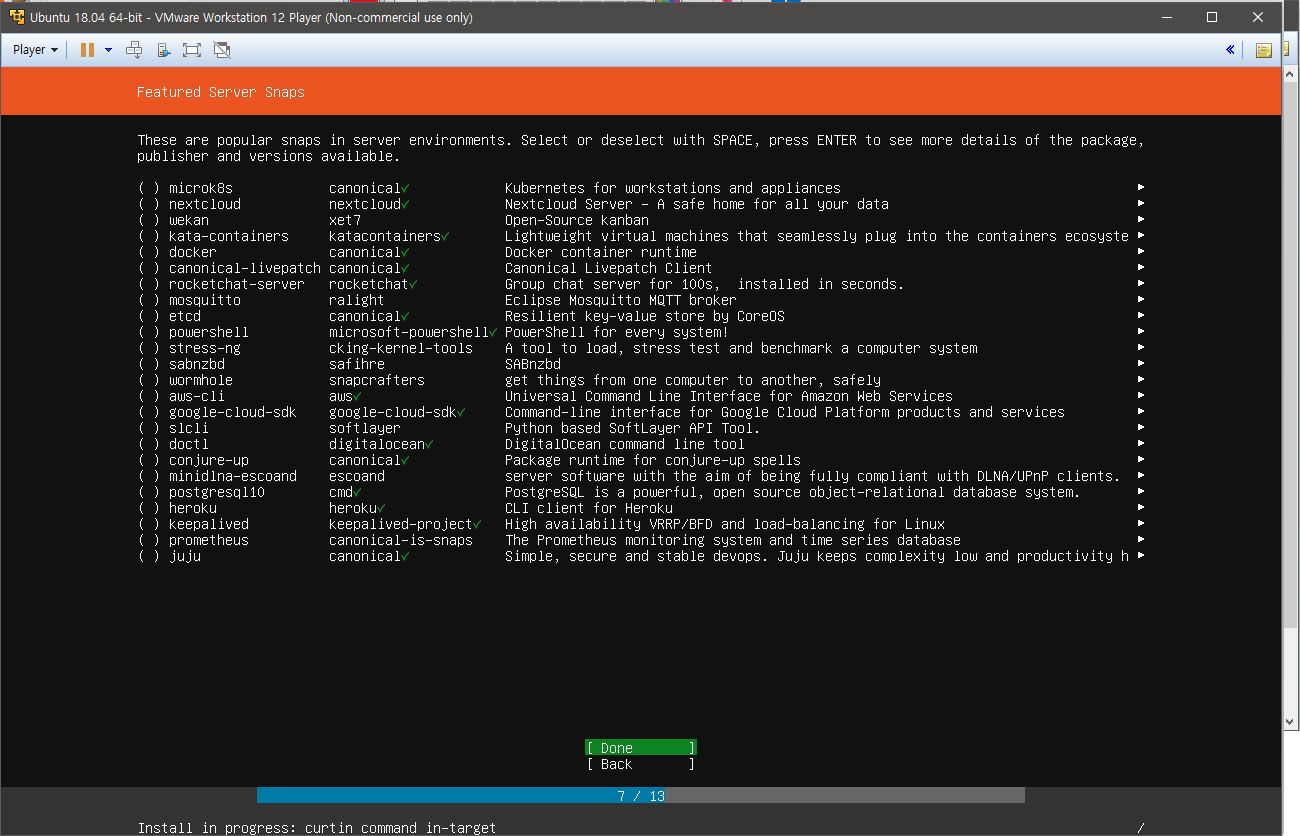Enable the postgresql10 snap checkbox

coord(149,492)
